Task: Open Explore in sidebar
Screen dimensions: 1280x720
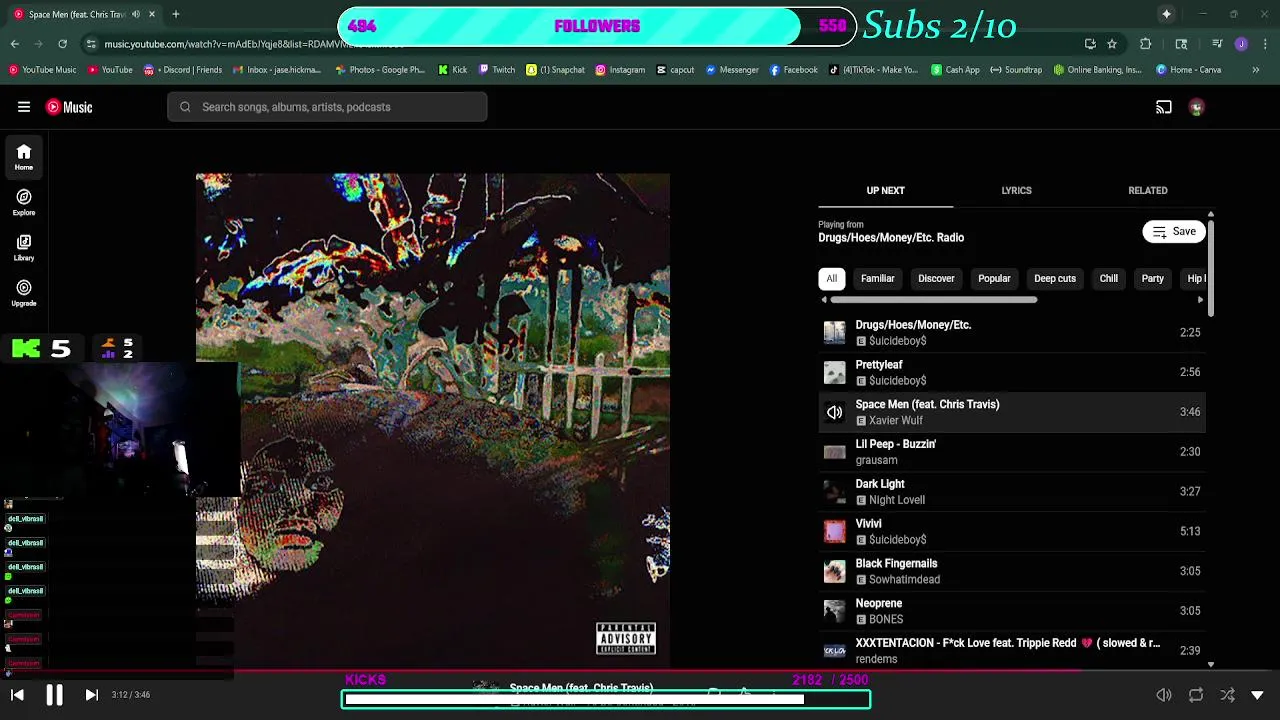Action: click(24, 203)
